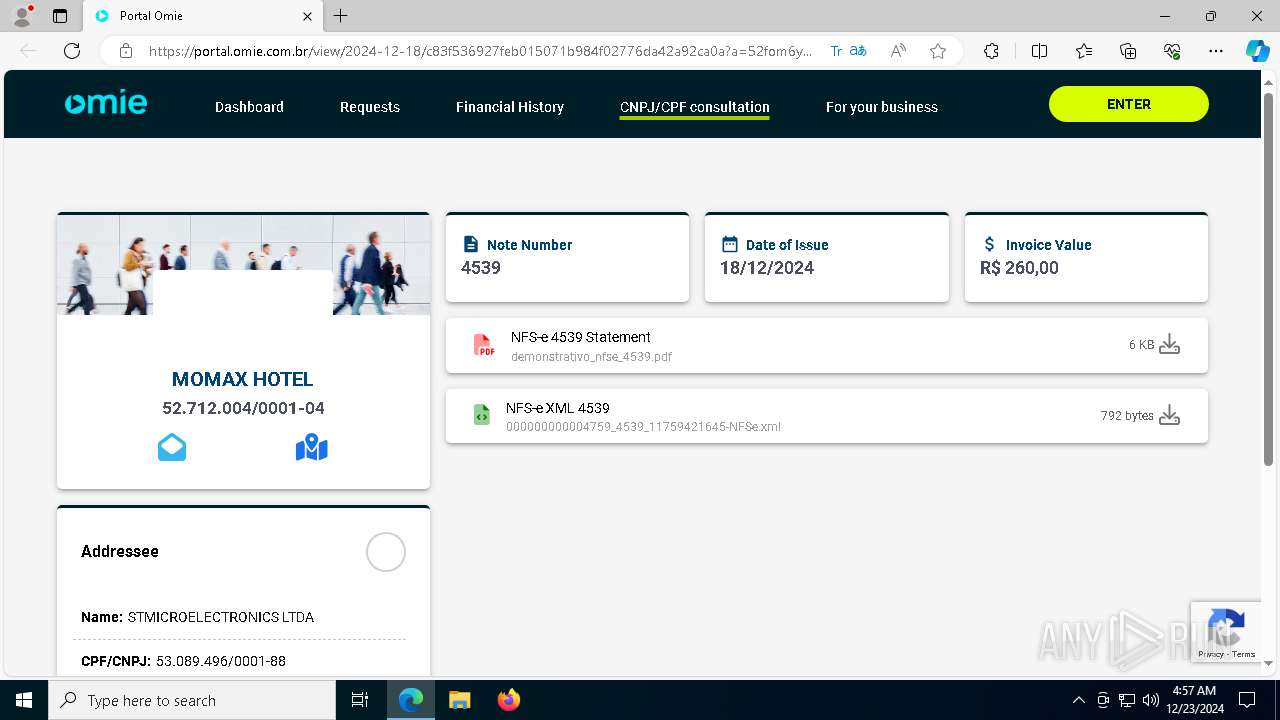
Task: Click the Addressee circular avatar placeholder
Action: 386,552
